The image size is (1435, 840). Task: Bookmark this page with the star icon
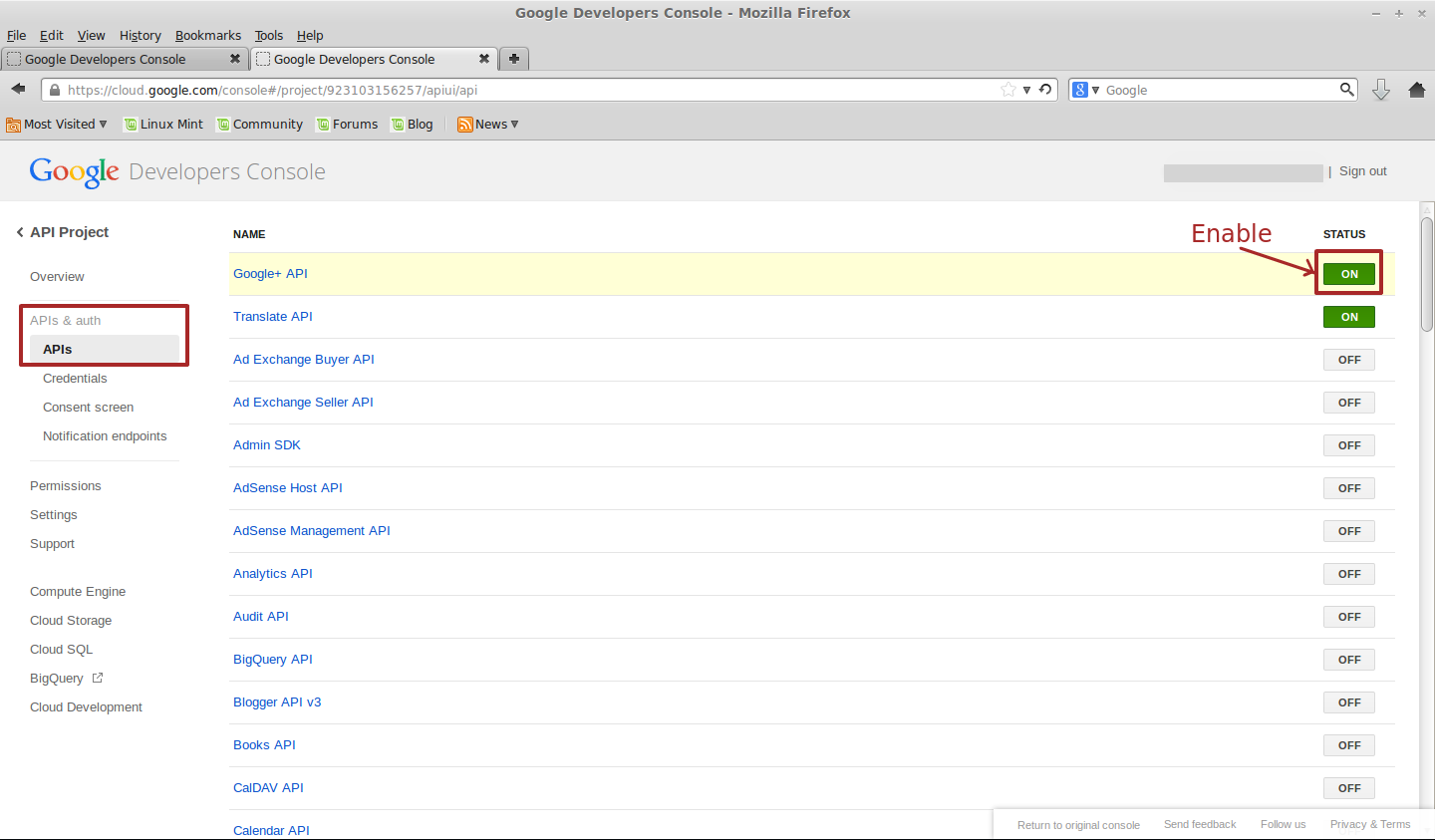pos(1008,90)
